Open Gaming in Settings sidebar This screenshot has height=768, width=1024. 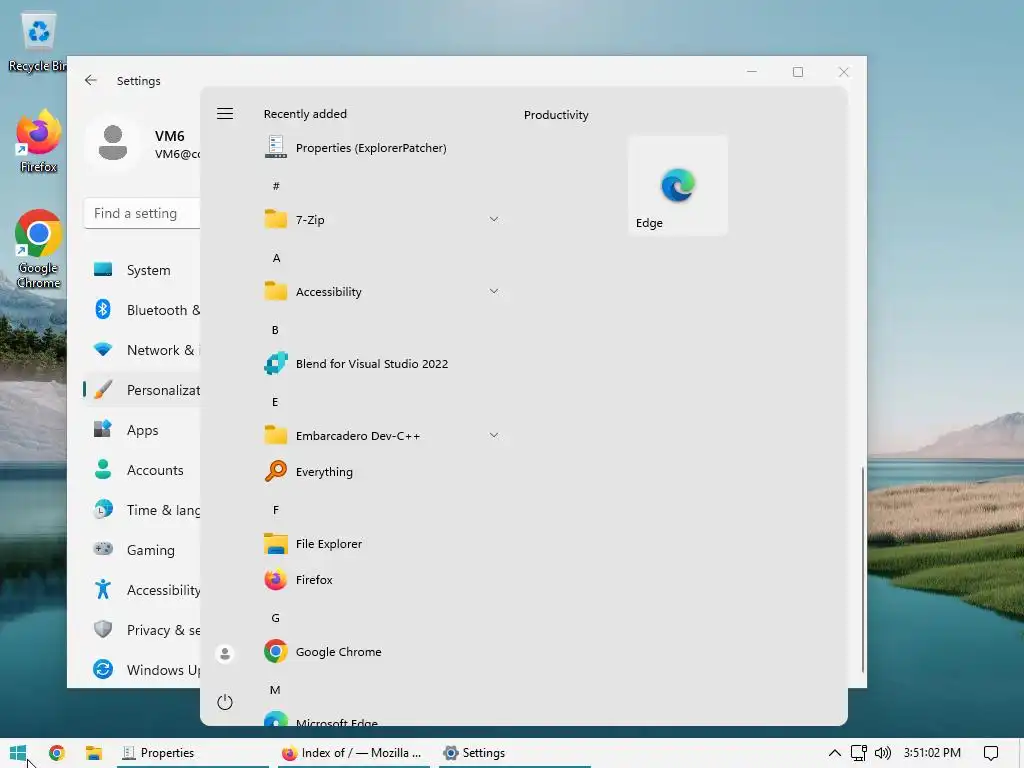coord(142,550)
